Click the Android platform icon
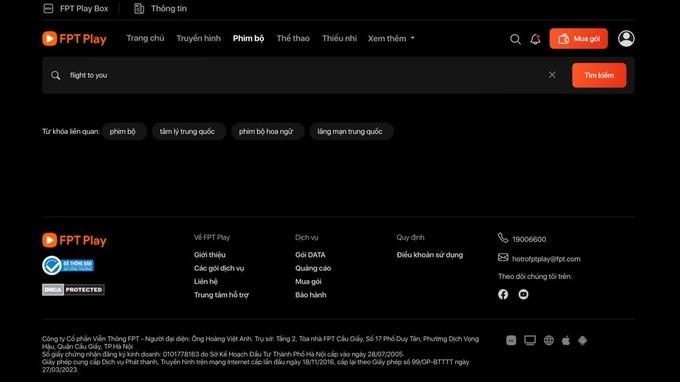680x382 pixels. point(582,340)
